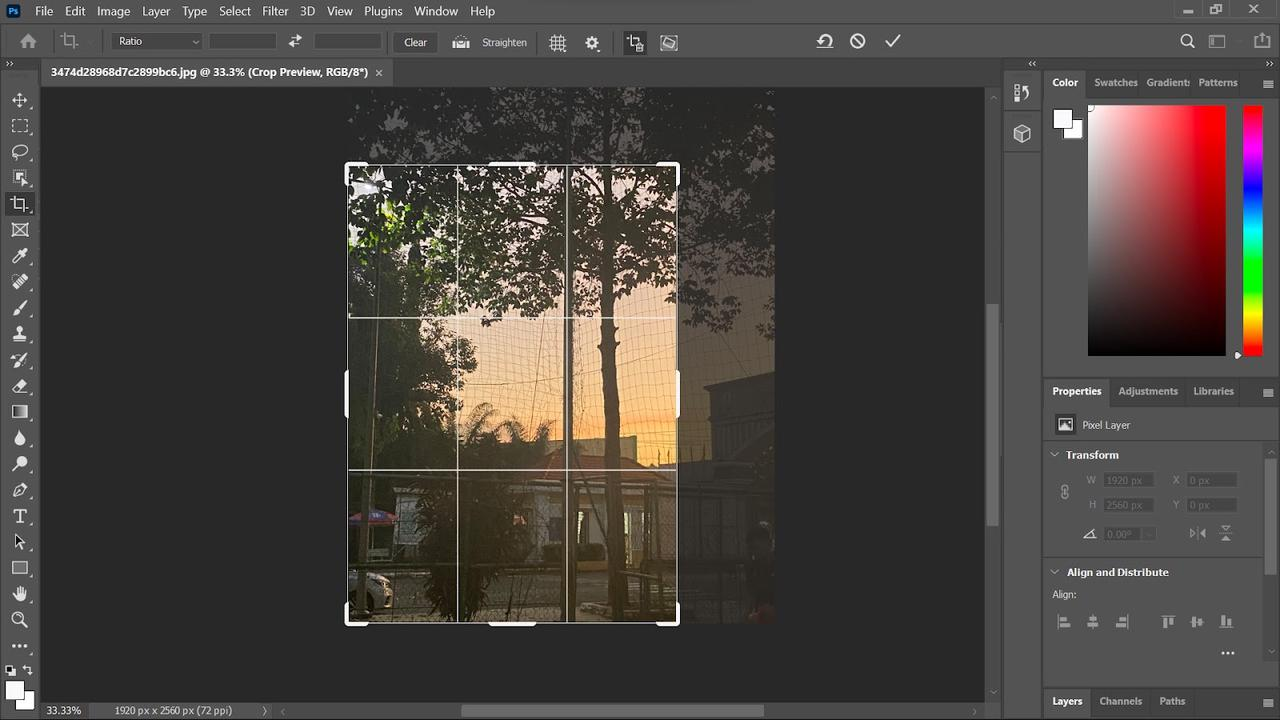Image resolution: width=1280 pixels, height=720 pixels.
Task: Commit the crop with the checkmark button
Action: [892, 41]
